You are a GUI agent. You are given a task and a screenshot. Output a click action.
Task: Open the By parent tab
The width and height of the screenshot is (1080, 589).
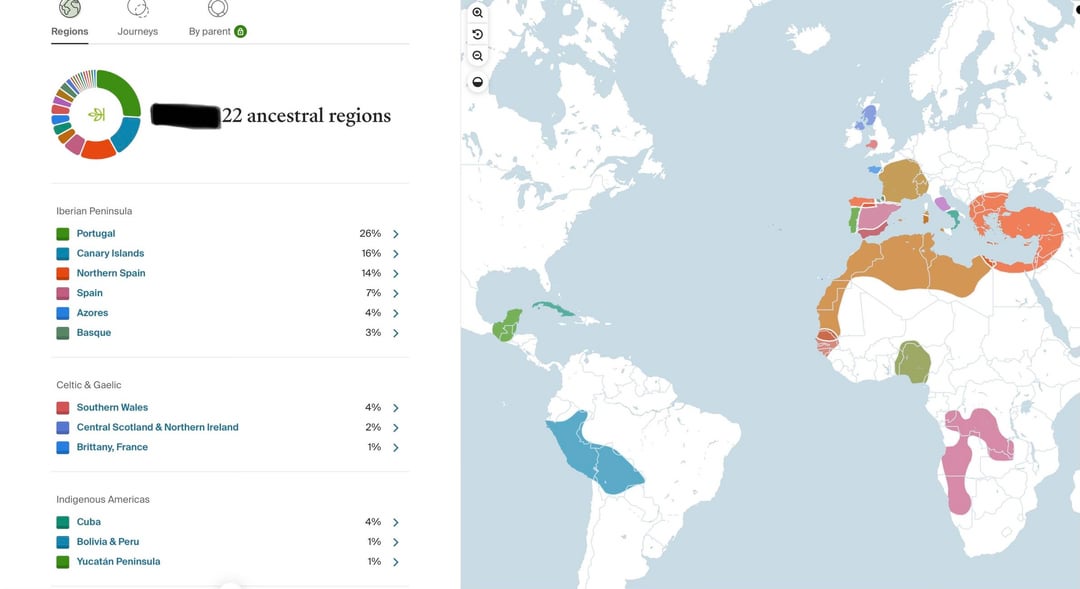tap(210, 31)
